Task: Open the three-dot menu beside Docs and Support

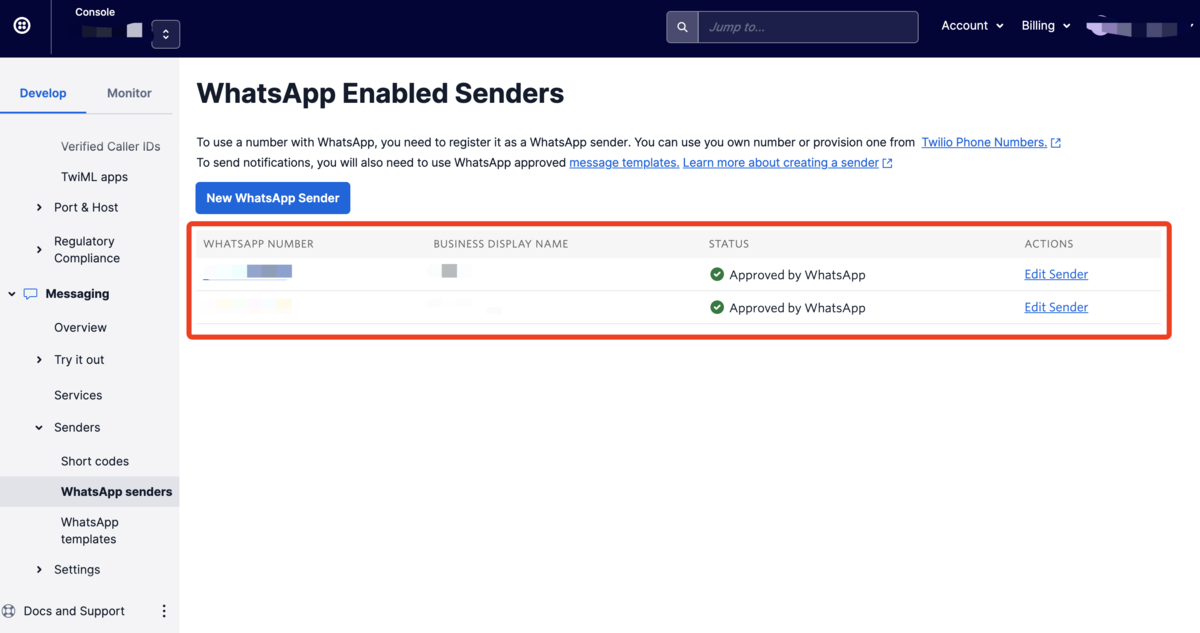Action: (x=164, y=611)
